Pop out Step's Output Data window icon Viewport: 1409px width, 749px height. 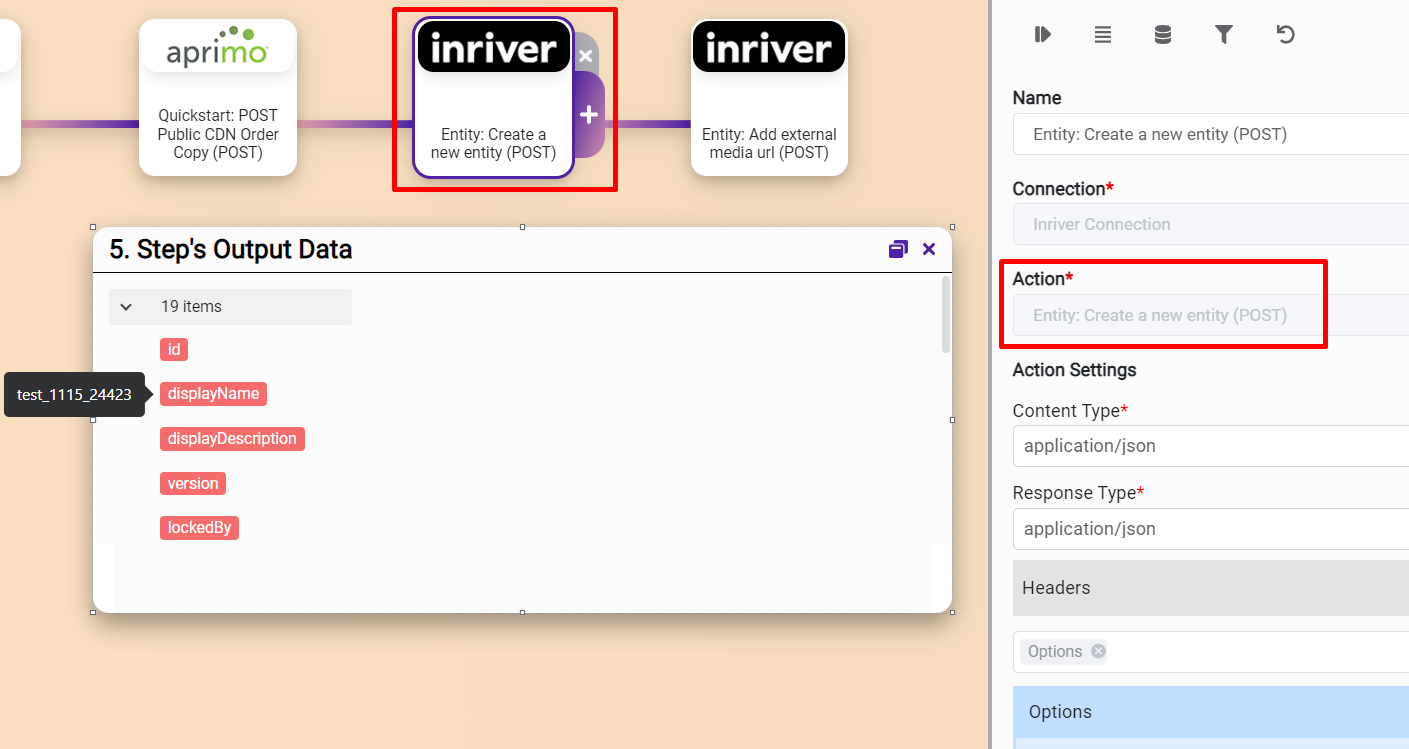[x=898, y=249]
